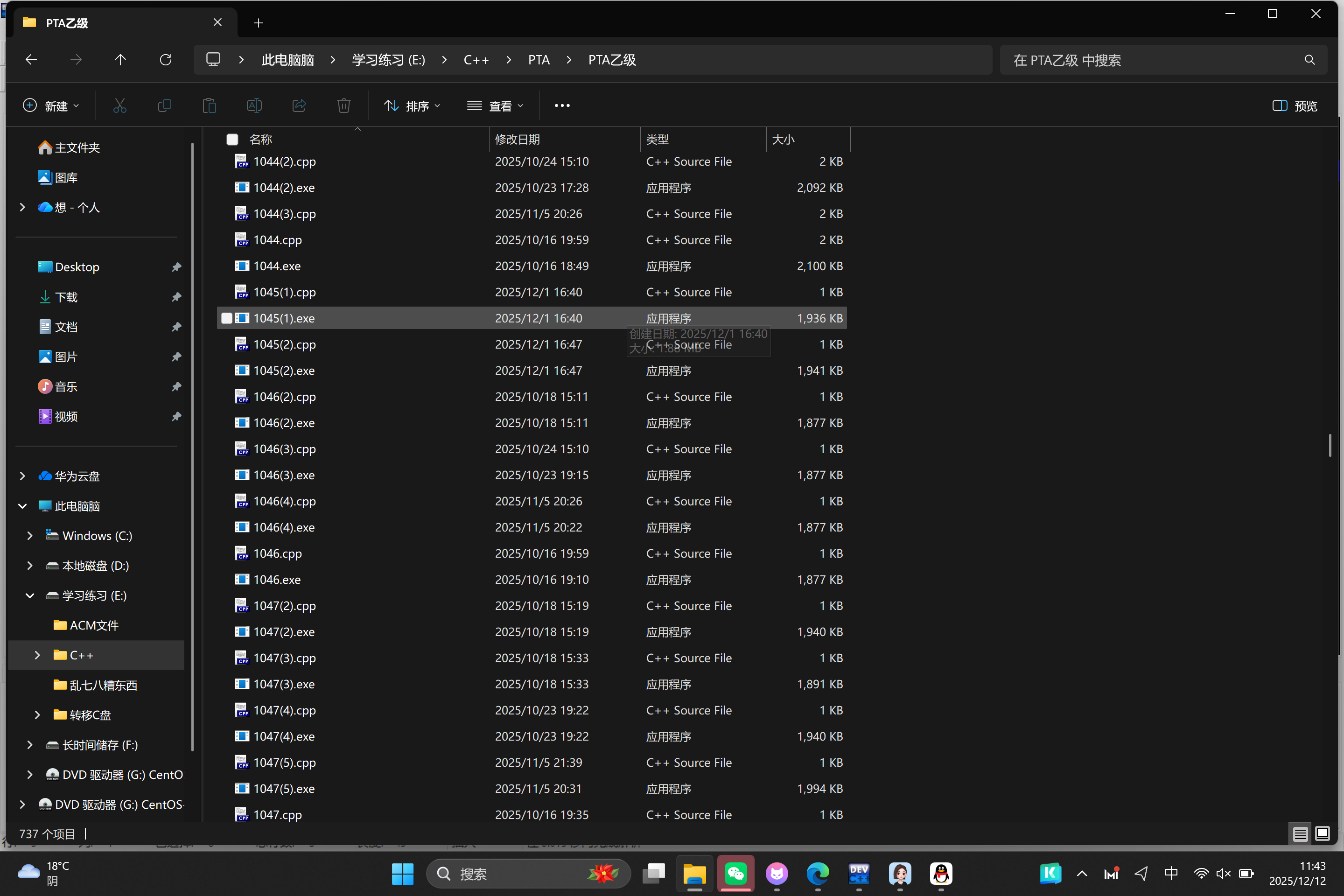Screen dimensions: 1344x896
Task: Click PTA in the breadcrumb path
Action: pos(538,60)
